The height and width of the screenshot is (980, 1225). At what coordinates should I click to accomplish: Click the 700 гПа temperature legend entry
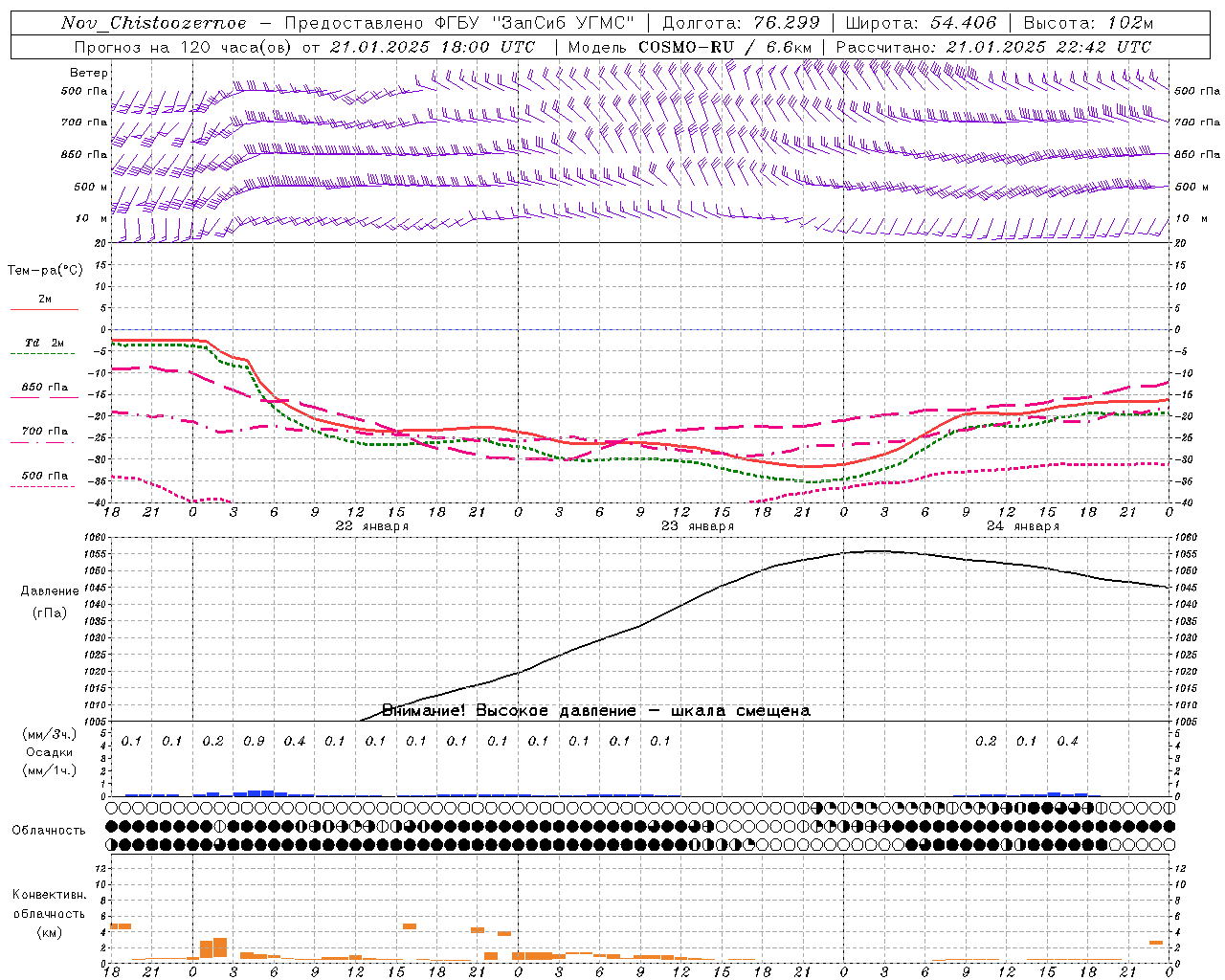45,432
